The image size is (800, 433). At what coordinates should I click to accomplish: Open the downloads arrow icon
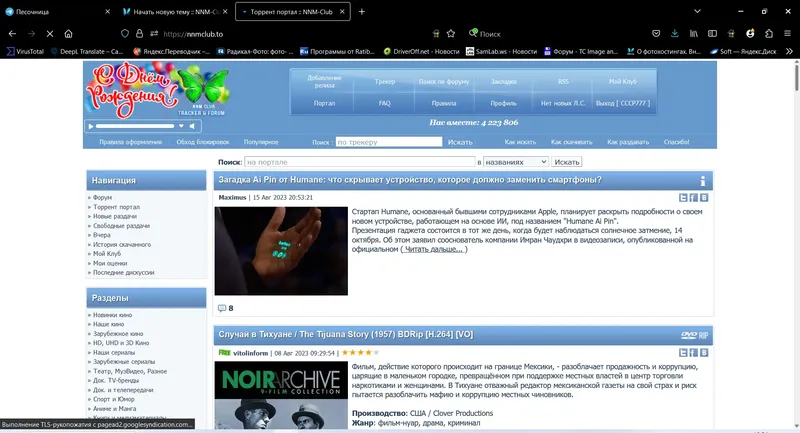674,34
